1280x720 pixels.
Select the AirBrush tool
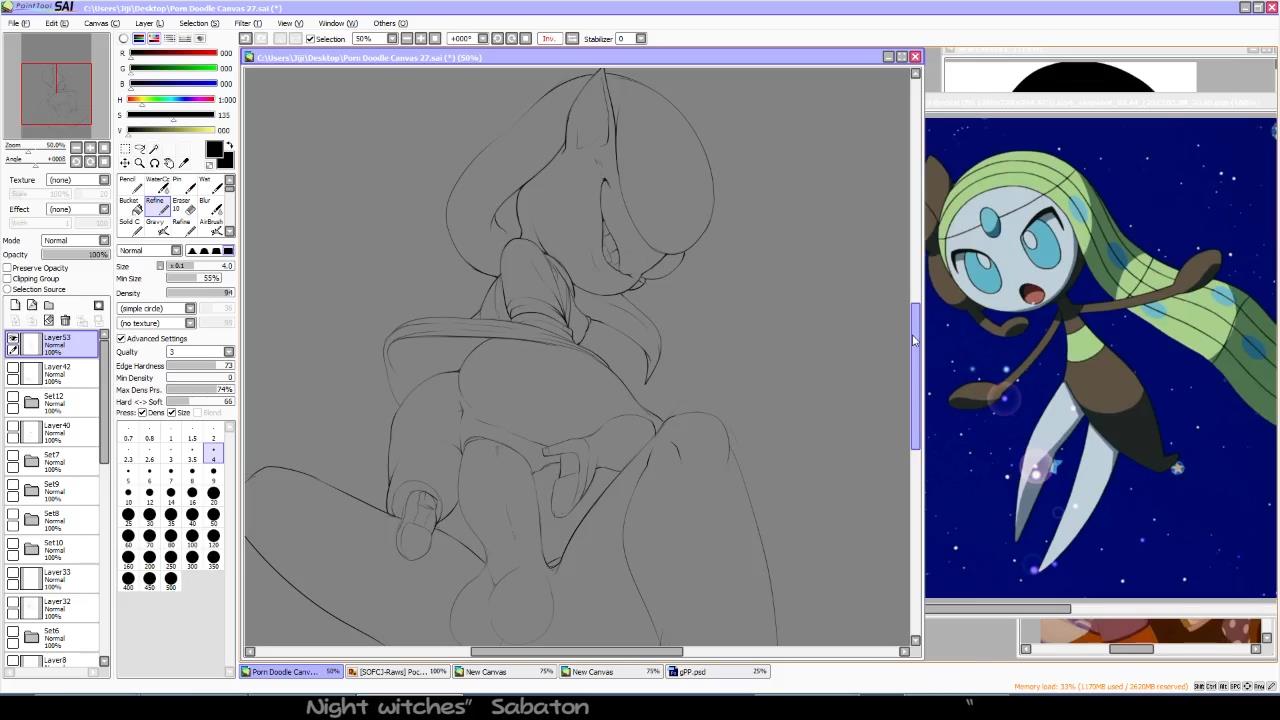(x=210, y=226)
